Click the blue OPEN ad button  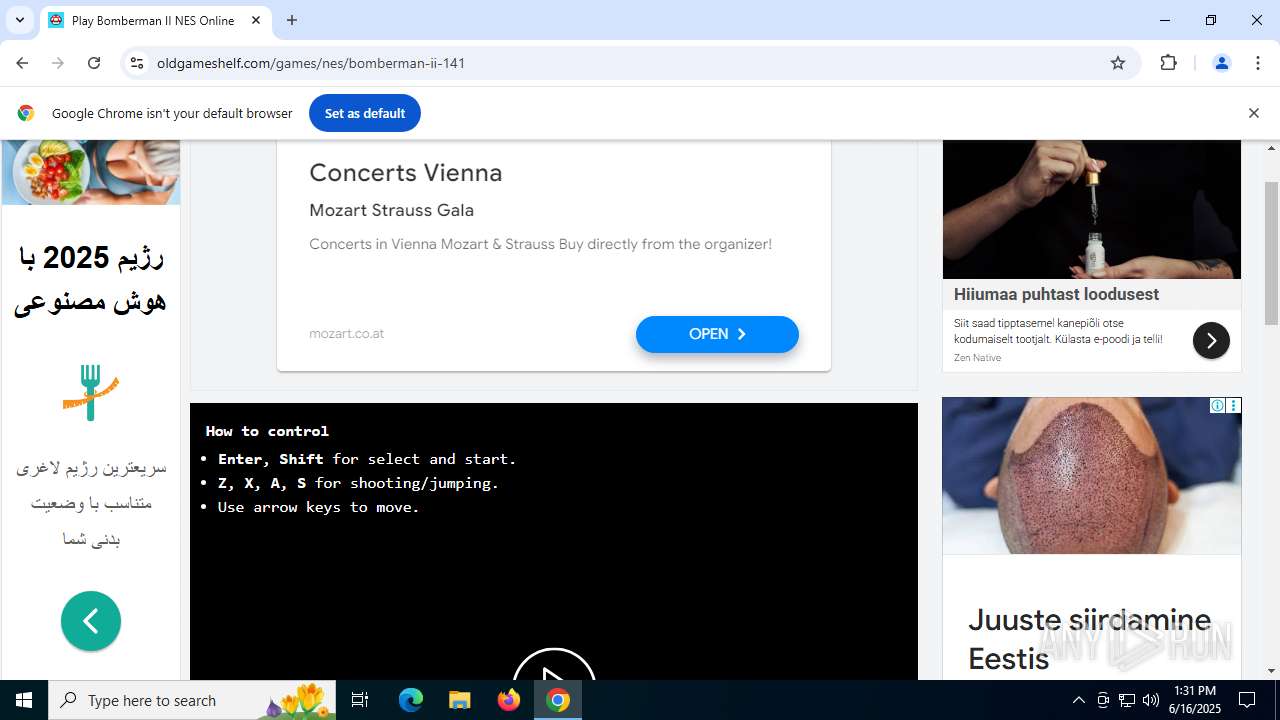pyautogui.click(x=717, y=334)
